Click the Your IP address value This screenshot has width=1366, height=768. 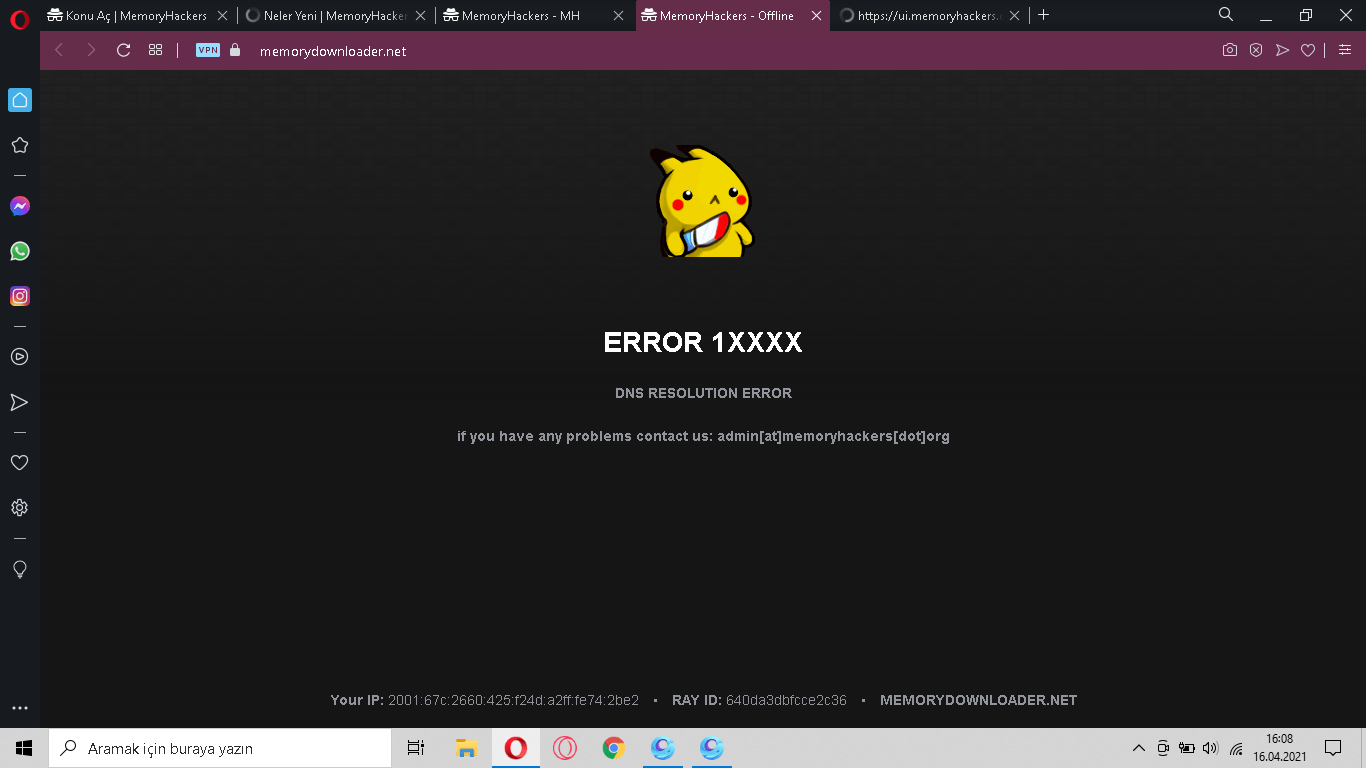point(513,700)
